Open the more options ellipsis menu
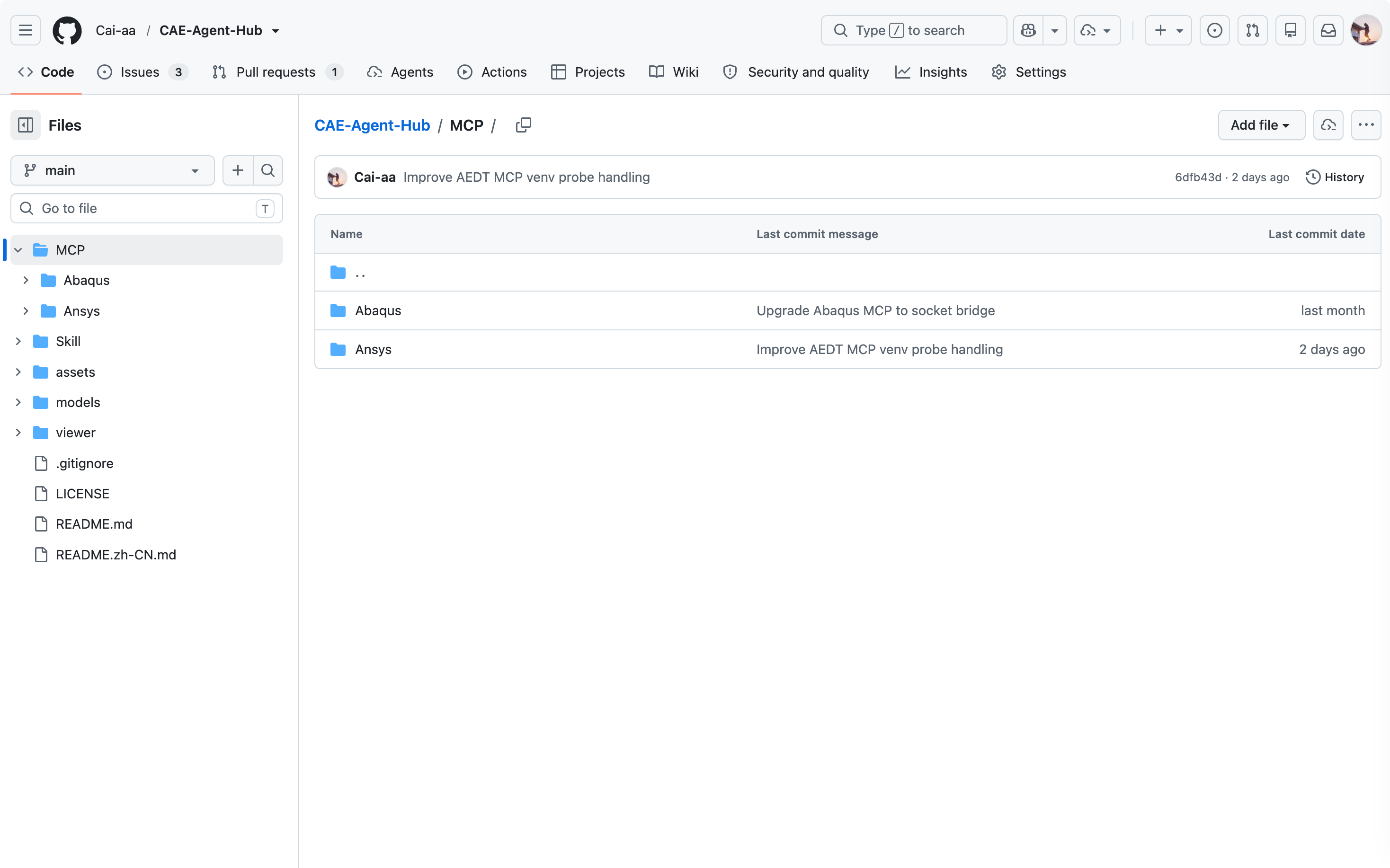Image resolution: width=1390 pixels, height=868 pixels. (1366, 125)
